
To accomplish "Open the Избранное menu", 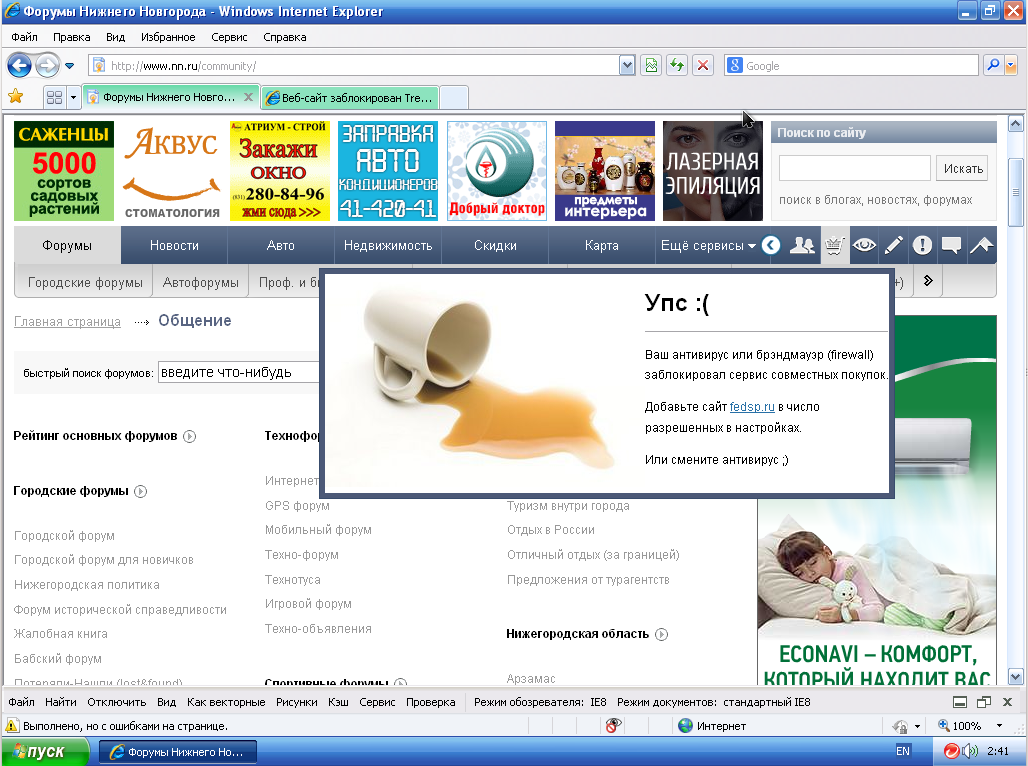I will [x=168, y=37].
